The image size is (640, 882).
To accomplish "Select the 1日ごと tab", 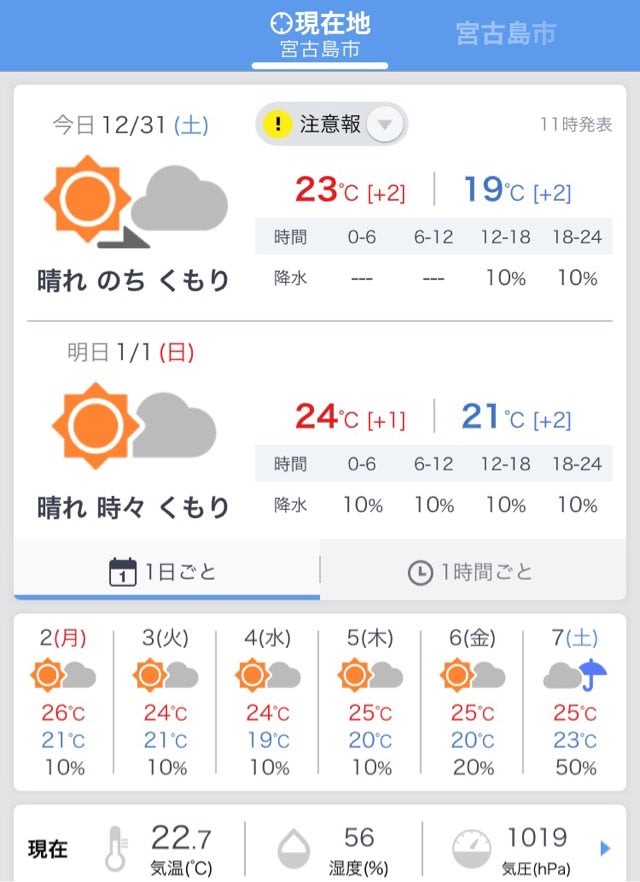I will pyautogui.click(x=167, y=570).
